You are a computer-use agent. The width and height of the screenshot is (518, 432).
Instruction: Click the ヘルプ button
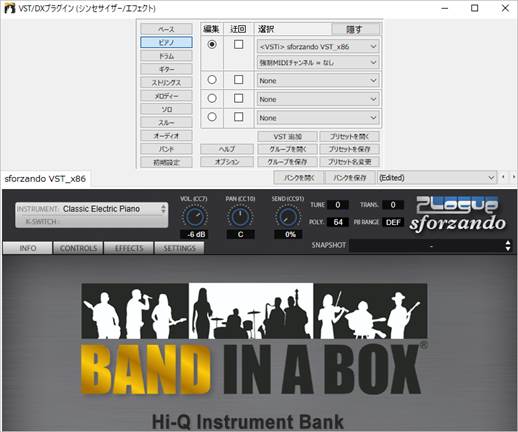tap(227, 149)
